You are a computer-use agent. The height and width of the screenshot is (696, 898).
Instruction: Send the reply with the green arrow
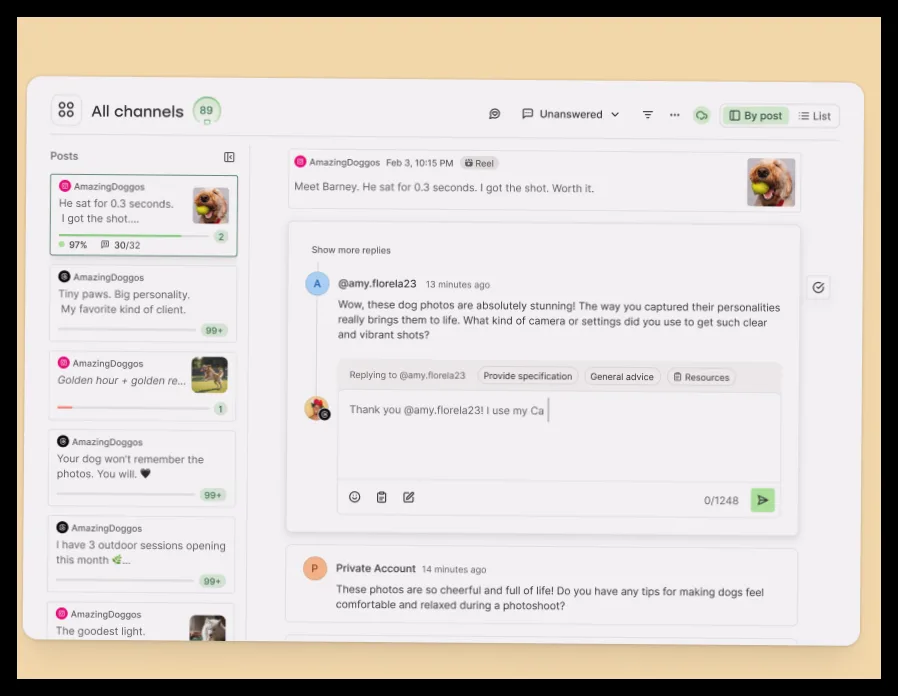pyautogui.click(x=762, y=500)
